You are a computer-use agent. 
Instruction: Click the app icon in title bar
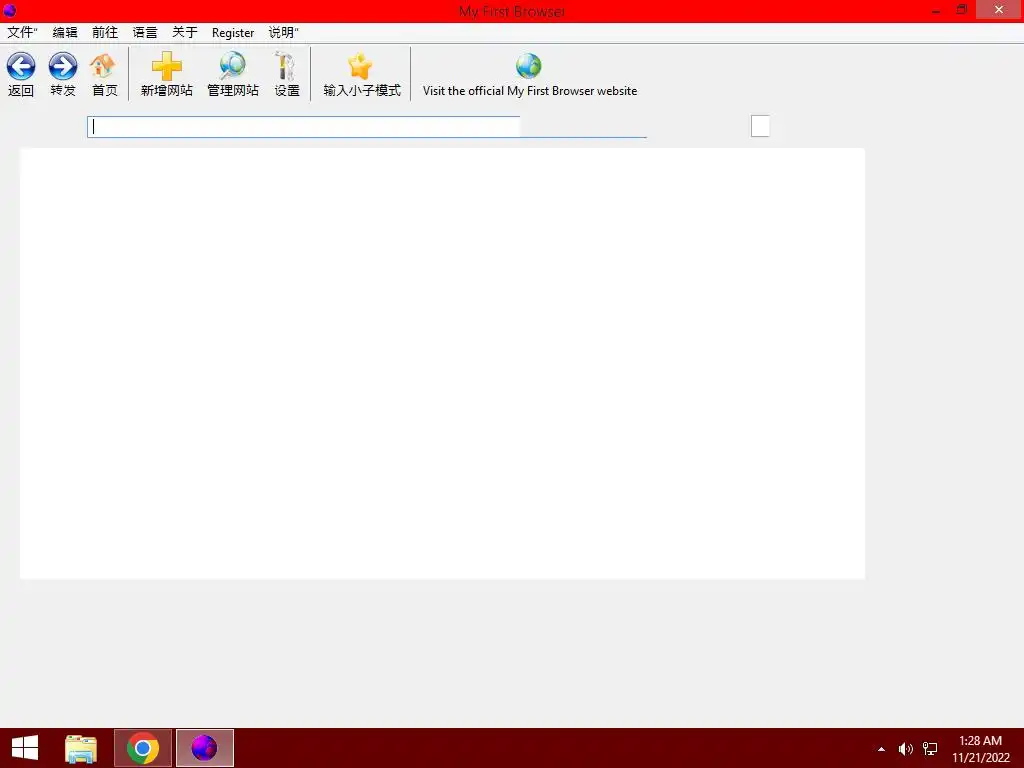click(x=10, y=10)
